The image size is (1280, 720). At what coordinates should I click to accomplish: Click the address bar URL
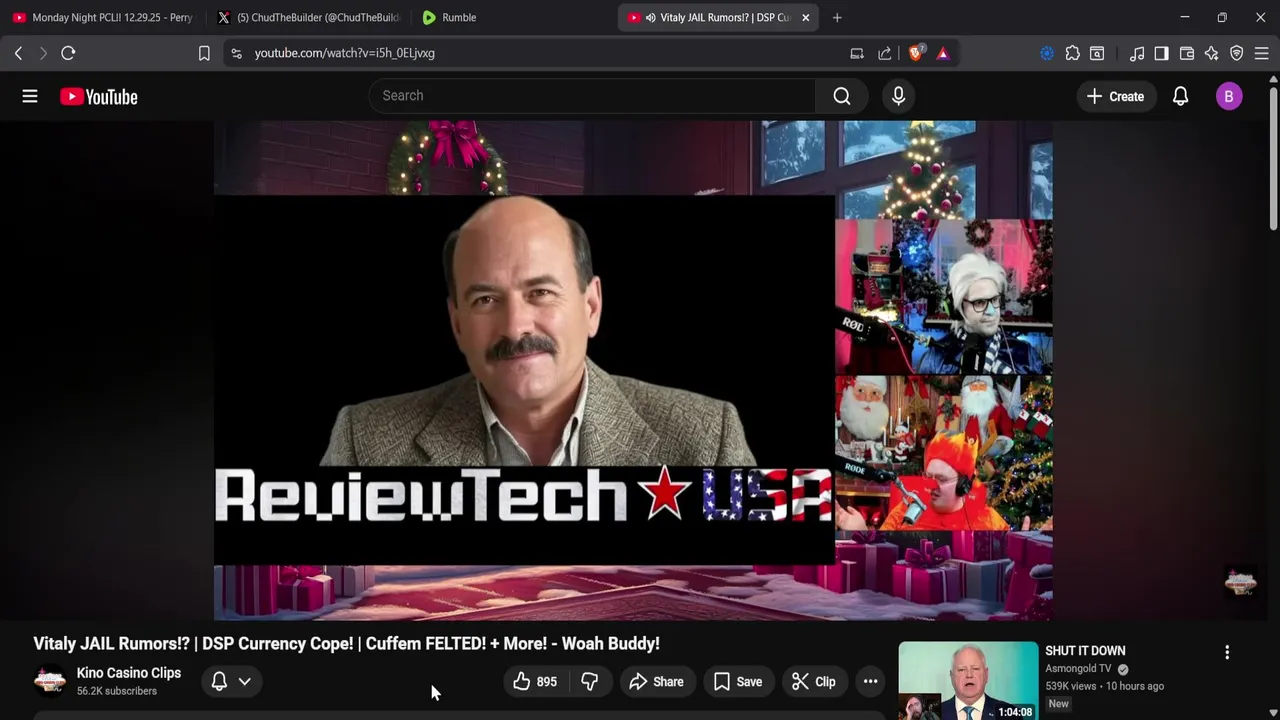pos(344,53)
